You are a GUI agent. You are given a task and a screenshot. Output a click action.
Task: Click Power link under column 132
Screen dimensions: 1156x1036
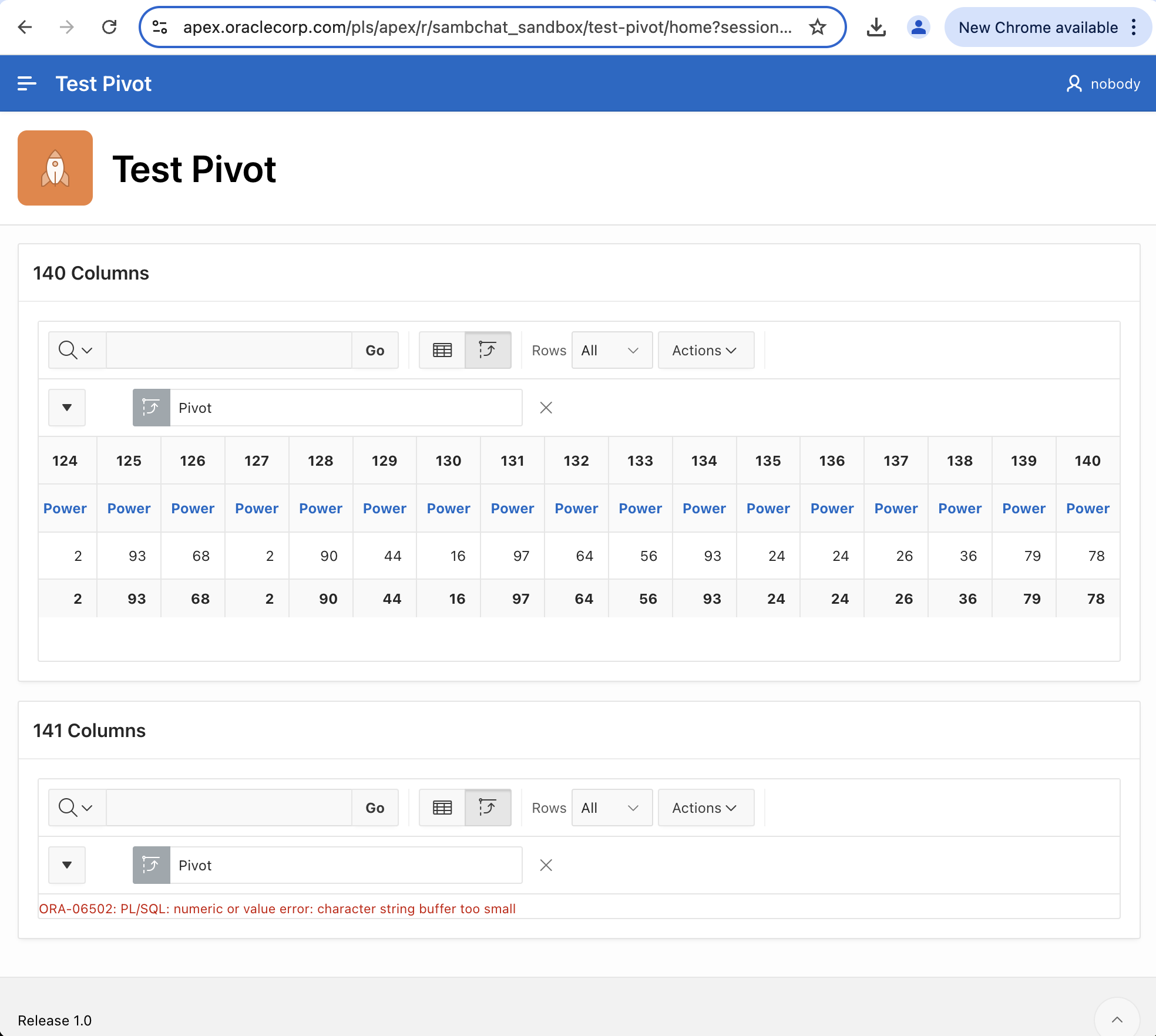(576, 509)
